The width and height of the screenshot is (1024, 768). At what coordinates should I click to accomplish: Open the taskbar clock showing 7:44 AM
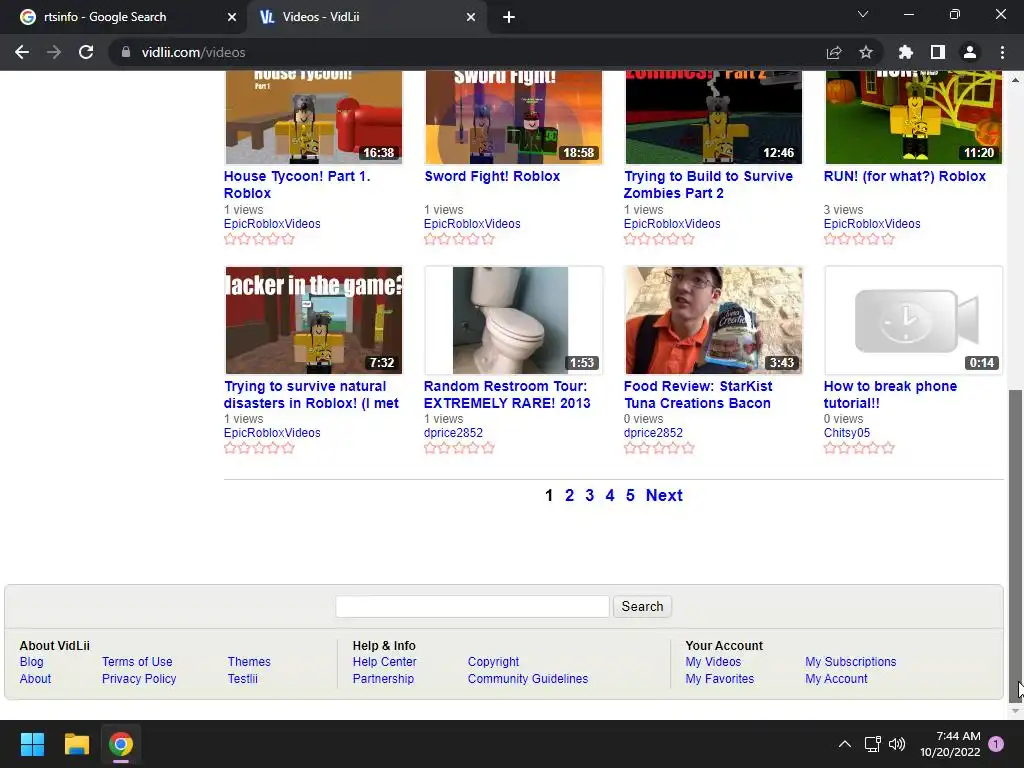pyautogui.click(x=950, y=744)
